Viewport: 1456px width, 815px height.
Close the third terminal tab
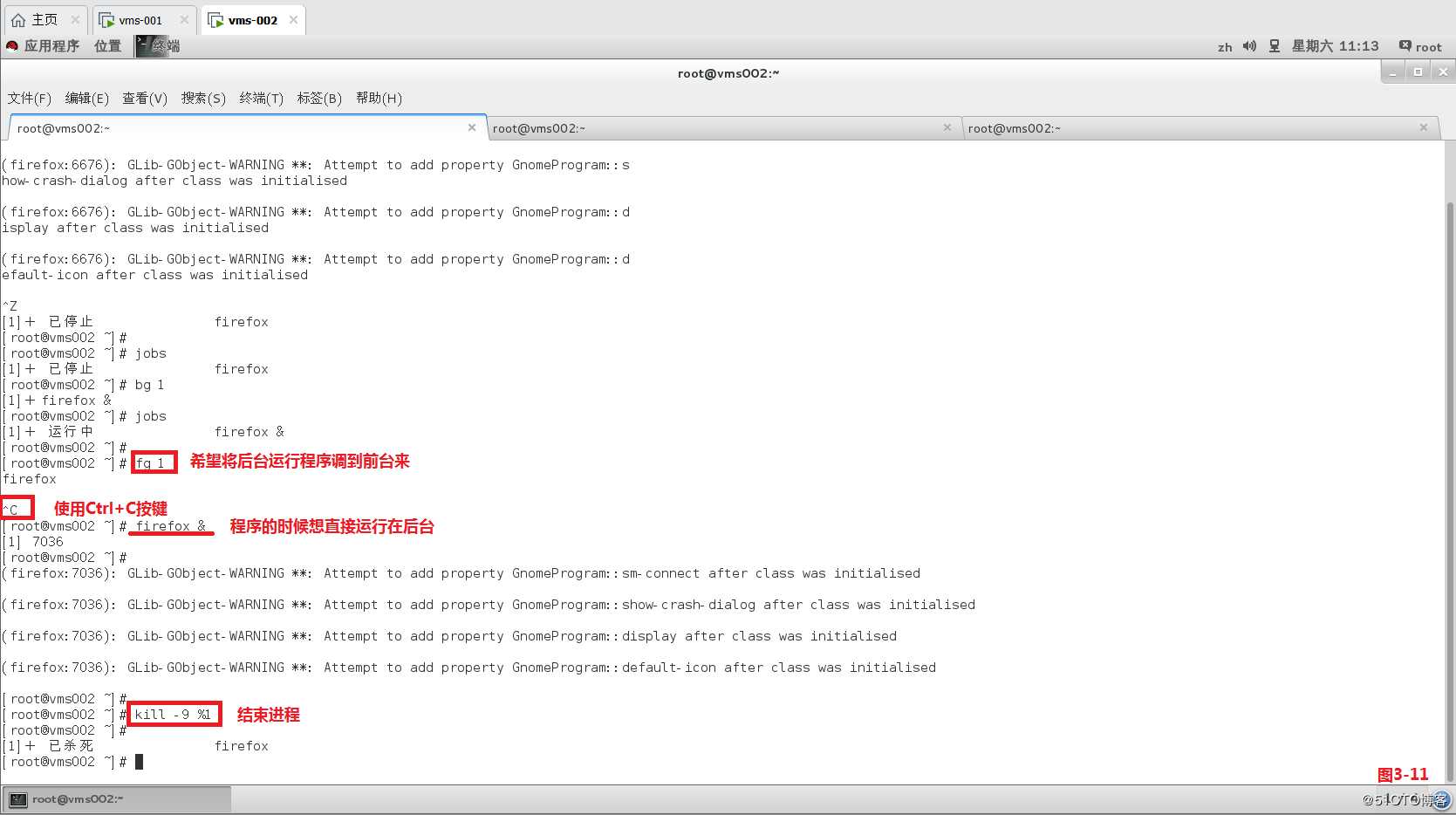[x=1424, y=127]
